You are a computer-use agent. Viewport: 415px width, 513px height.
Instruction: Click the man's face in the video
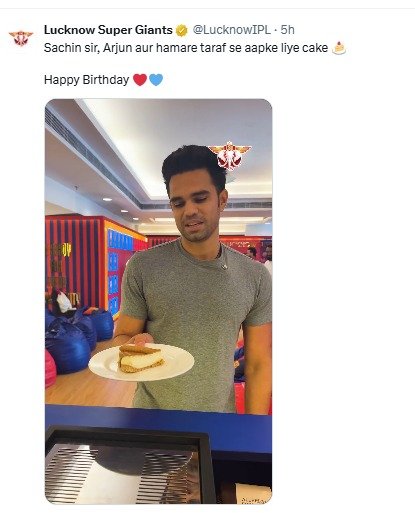pos(197,207)
